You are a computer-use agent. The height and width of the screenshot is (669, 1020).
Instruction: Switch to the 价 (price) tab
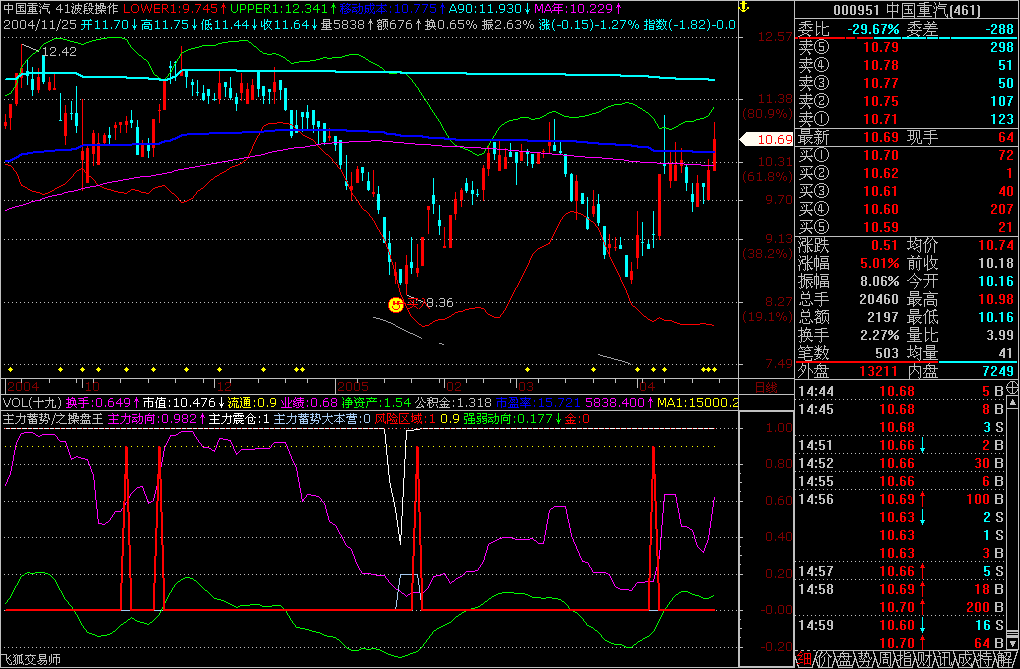[826, 660]
